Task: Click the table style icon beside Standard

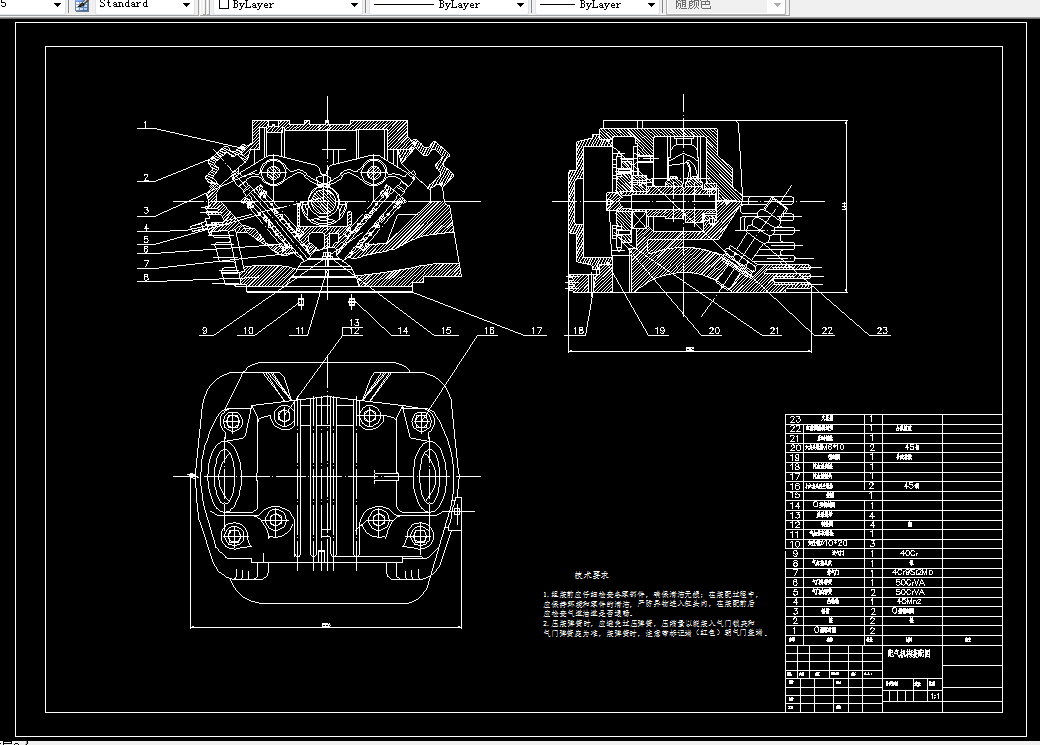Action: coord(82,5)
